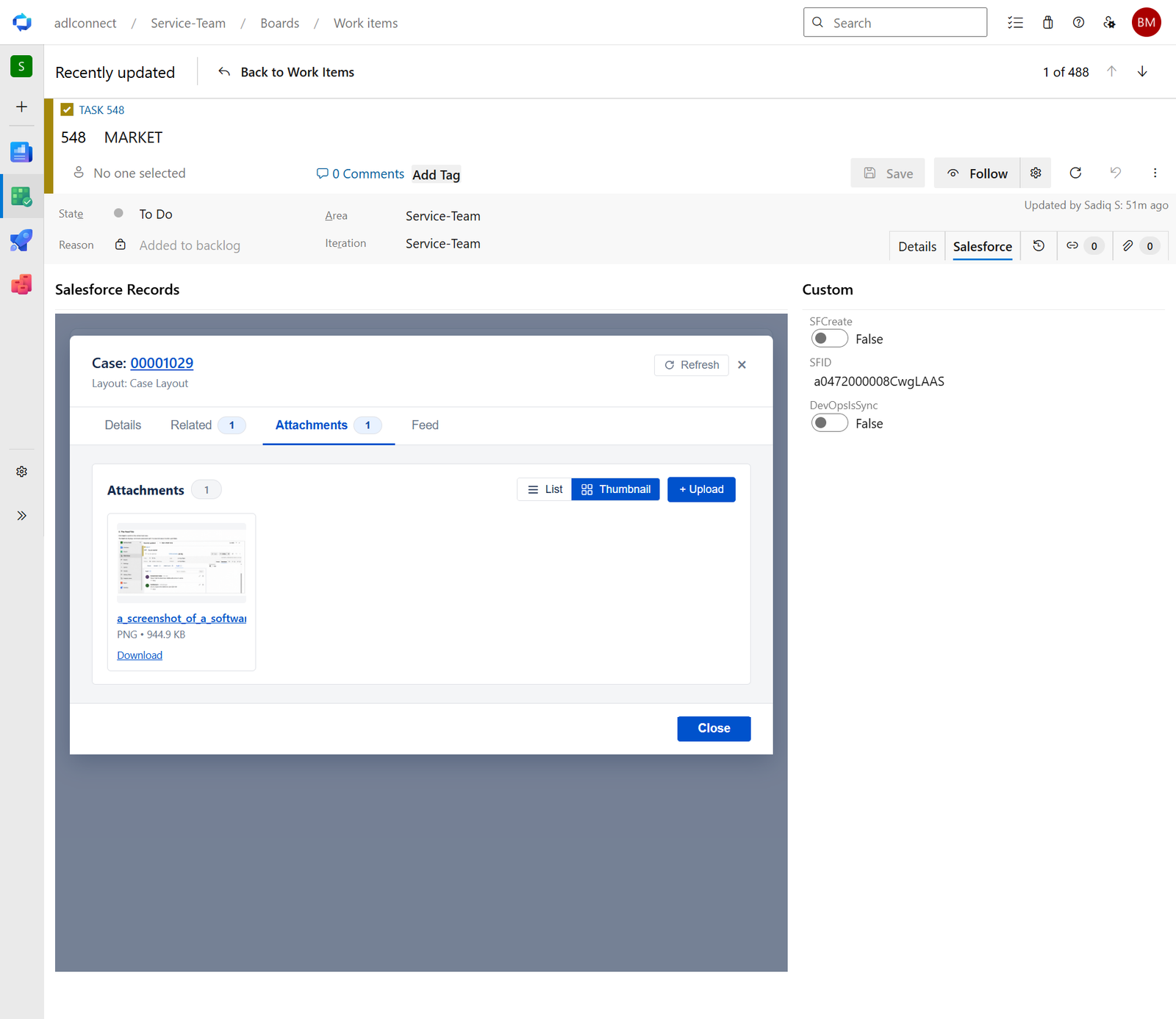Open Project settings gear in sidebar
This screenshot has width=1176, height=1019.
22,472
